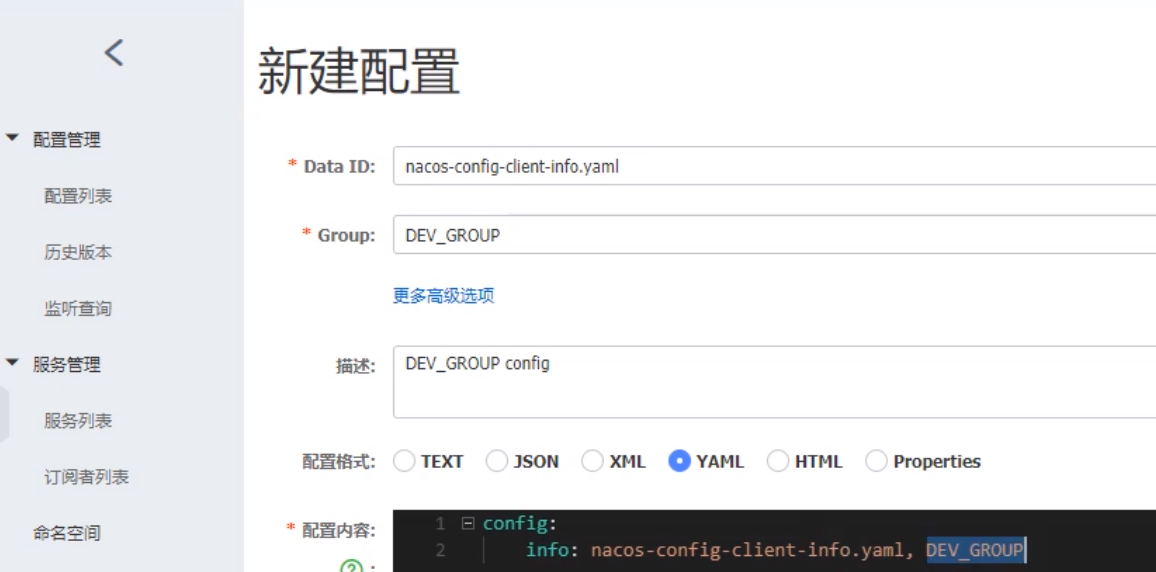Viewport: 1156px width, 572px height.
Task: Open 服务列表 in the sidebar
Action: pyautogui.click(x=77, y=421)
